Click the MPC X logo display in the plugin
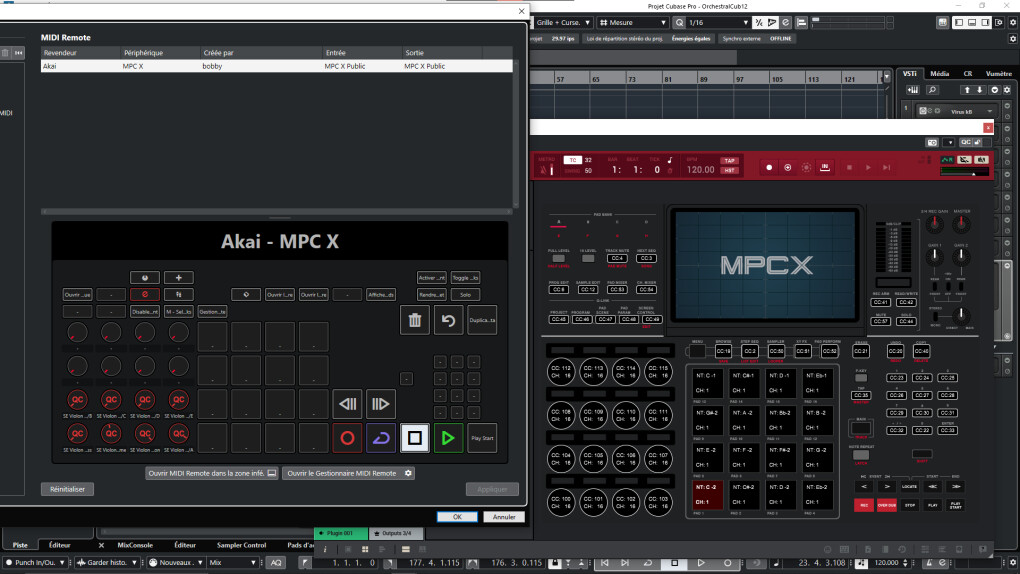This screenshot has width=1020, height=574. [x=766, y=265]
